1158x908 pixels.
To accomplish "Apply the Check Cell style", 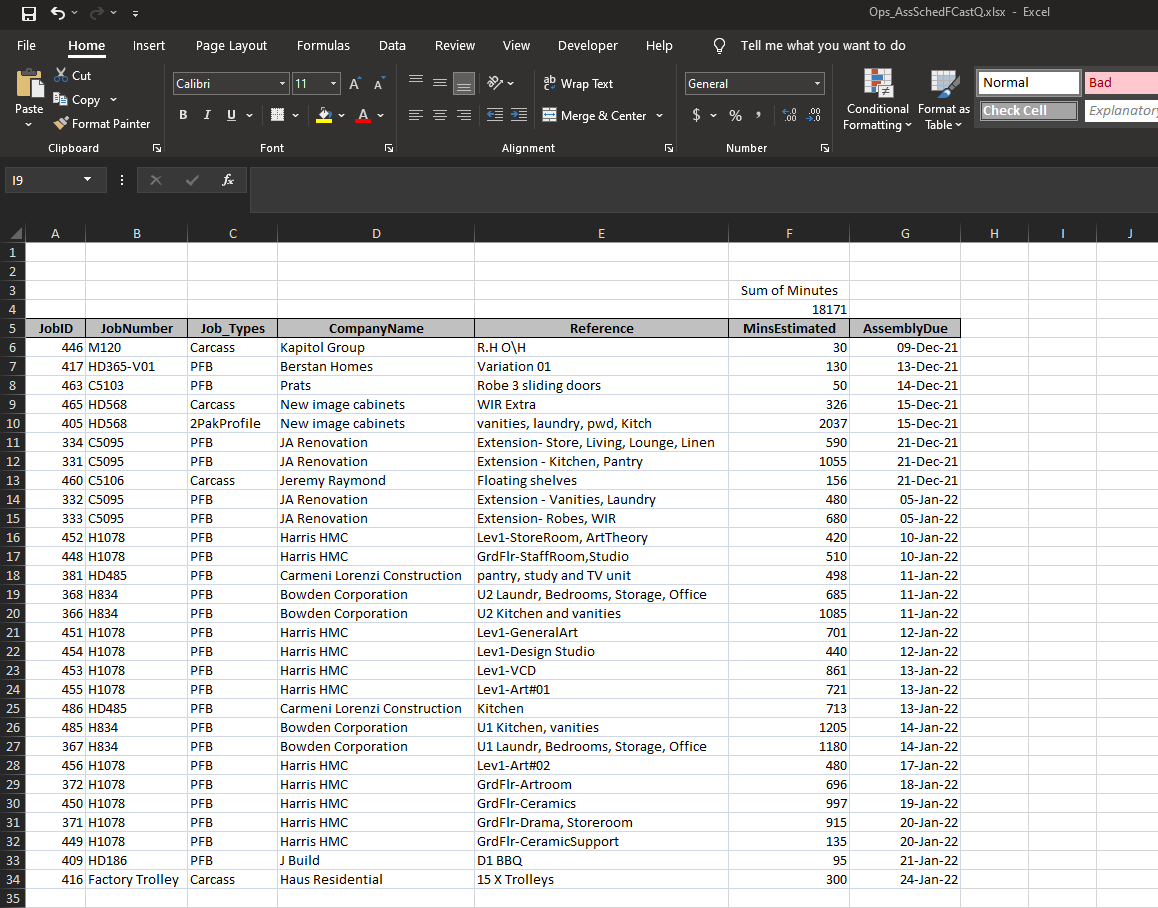I will click(1029, 111).
